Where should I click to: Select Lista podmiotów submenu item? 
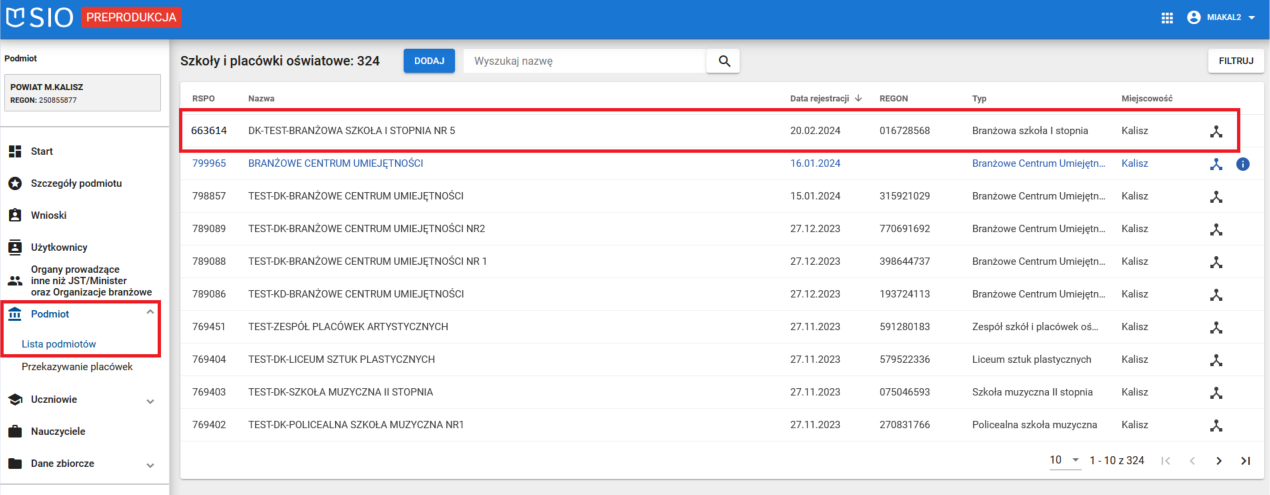[58, 344]
